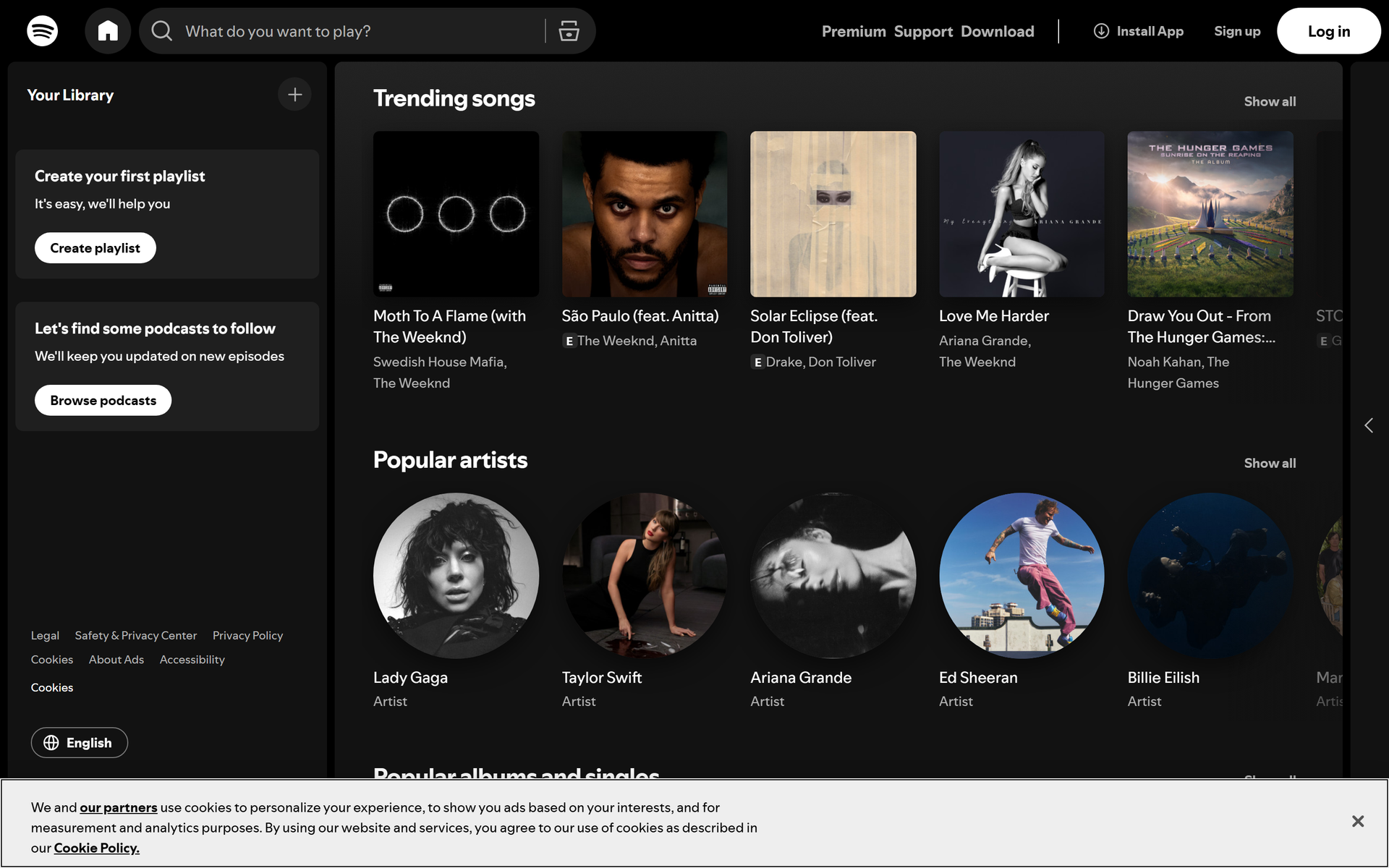The height and width of the screenshot is (868, 1389).
Task: Click the plus icon in Your Library
Action: tap(294, 95)
